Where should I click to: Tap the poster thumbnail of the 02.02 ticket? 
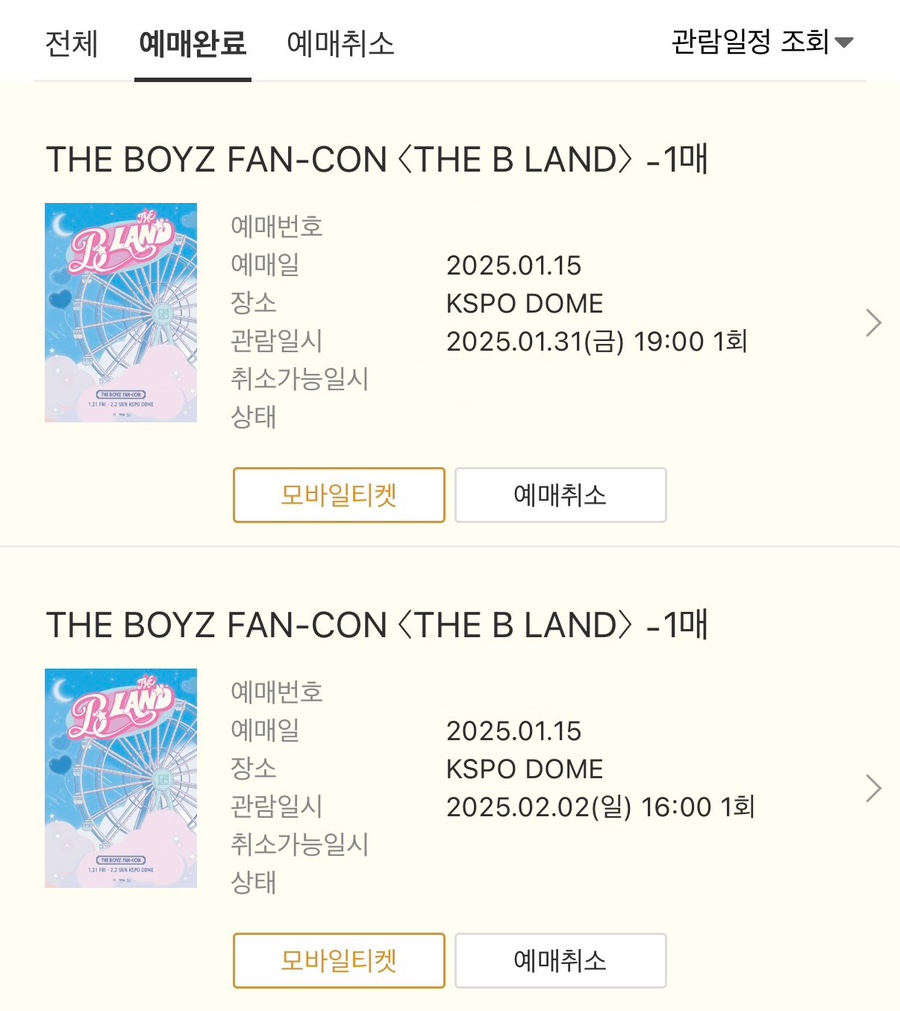tap(121, 778)
